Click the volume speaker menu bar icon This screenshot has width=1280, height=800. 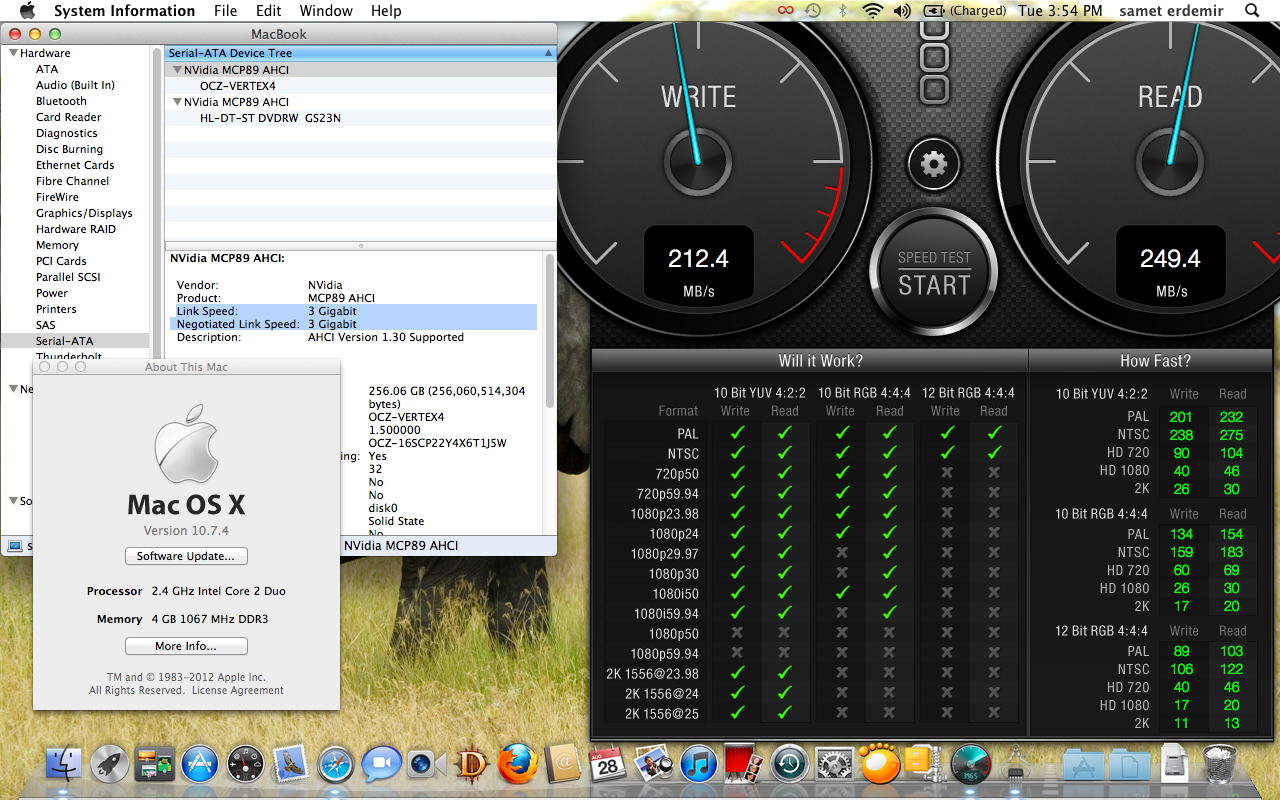pyautogui.click(x=902, y=11)
